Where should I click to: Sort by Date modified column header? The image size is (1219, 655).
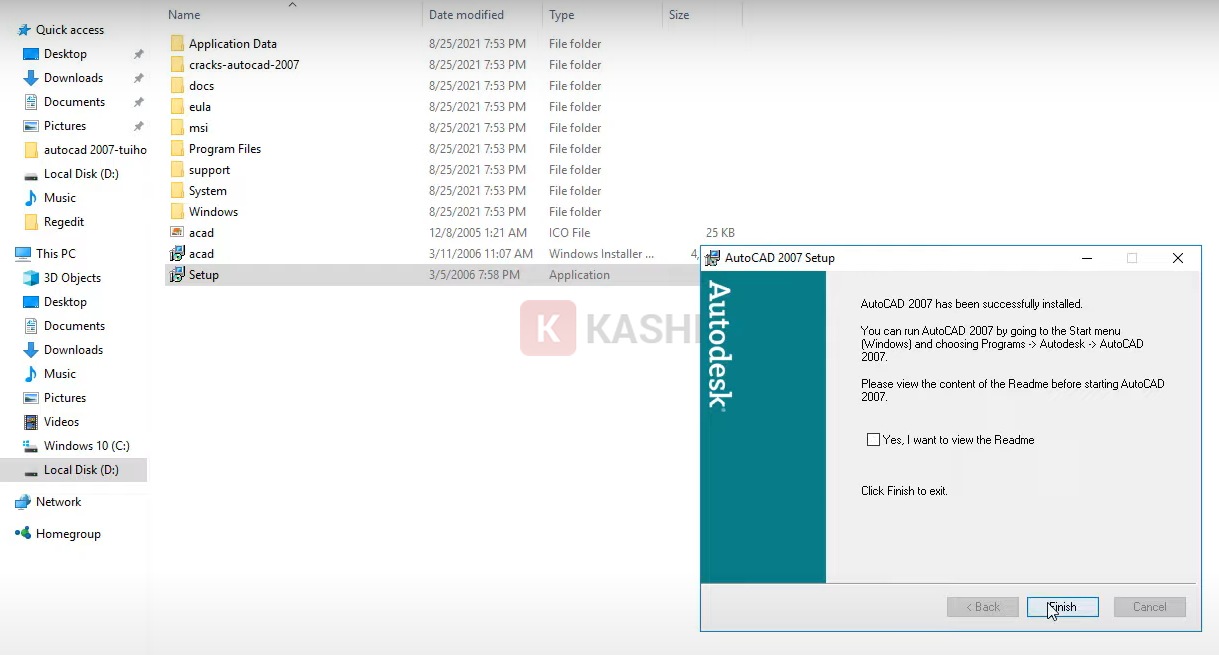(x=466, y=15)
